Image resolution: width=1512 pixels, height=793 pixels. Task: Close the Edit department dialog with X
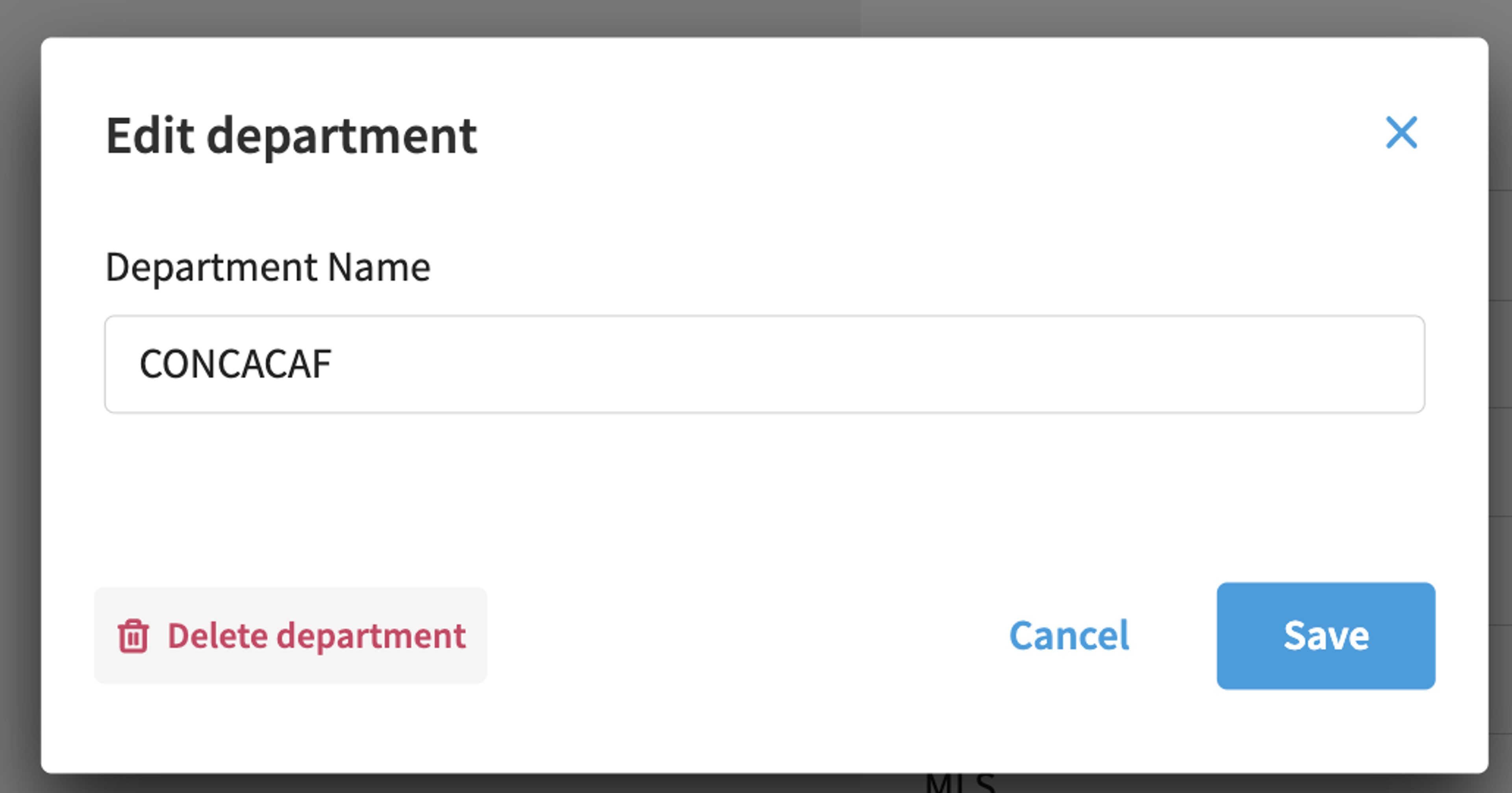tap(1401, 132)
